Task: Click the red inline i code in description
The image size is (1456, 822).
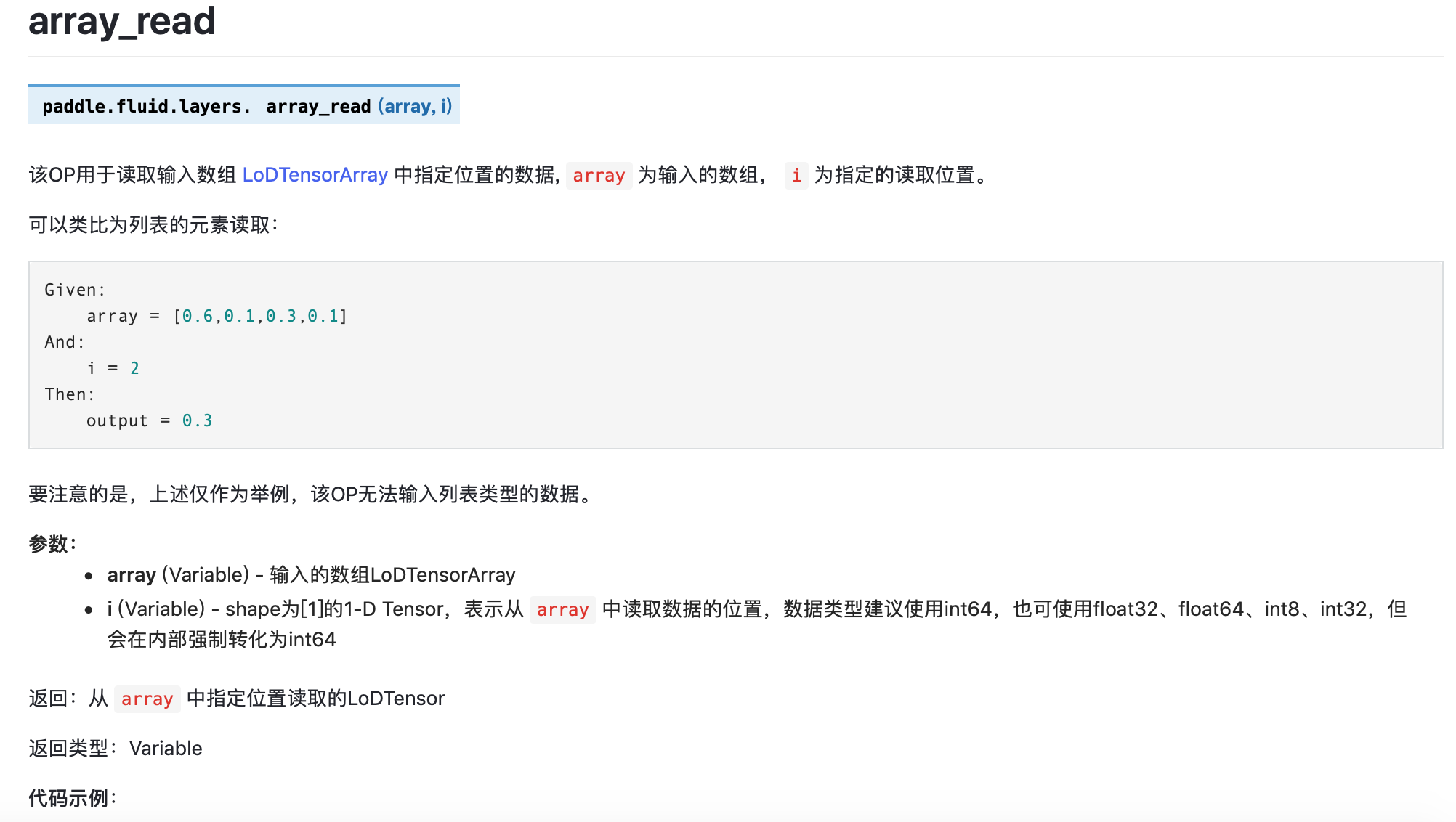Action: (x=796, y=176)
